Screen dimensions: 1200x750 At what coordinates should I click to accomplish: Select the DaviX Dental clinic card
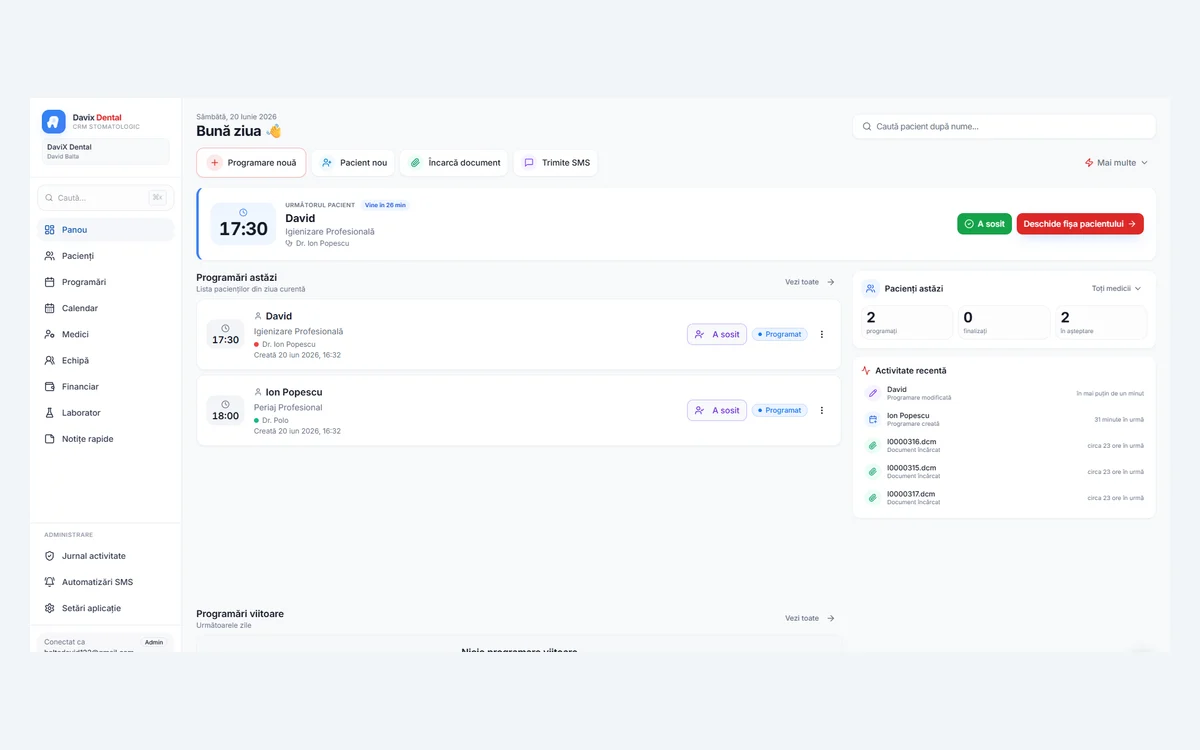[106, 151]
